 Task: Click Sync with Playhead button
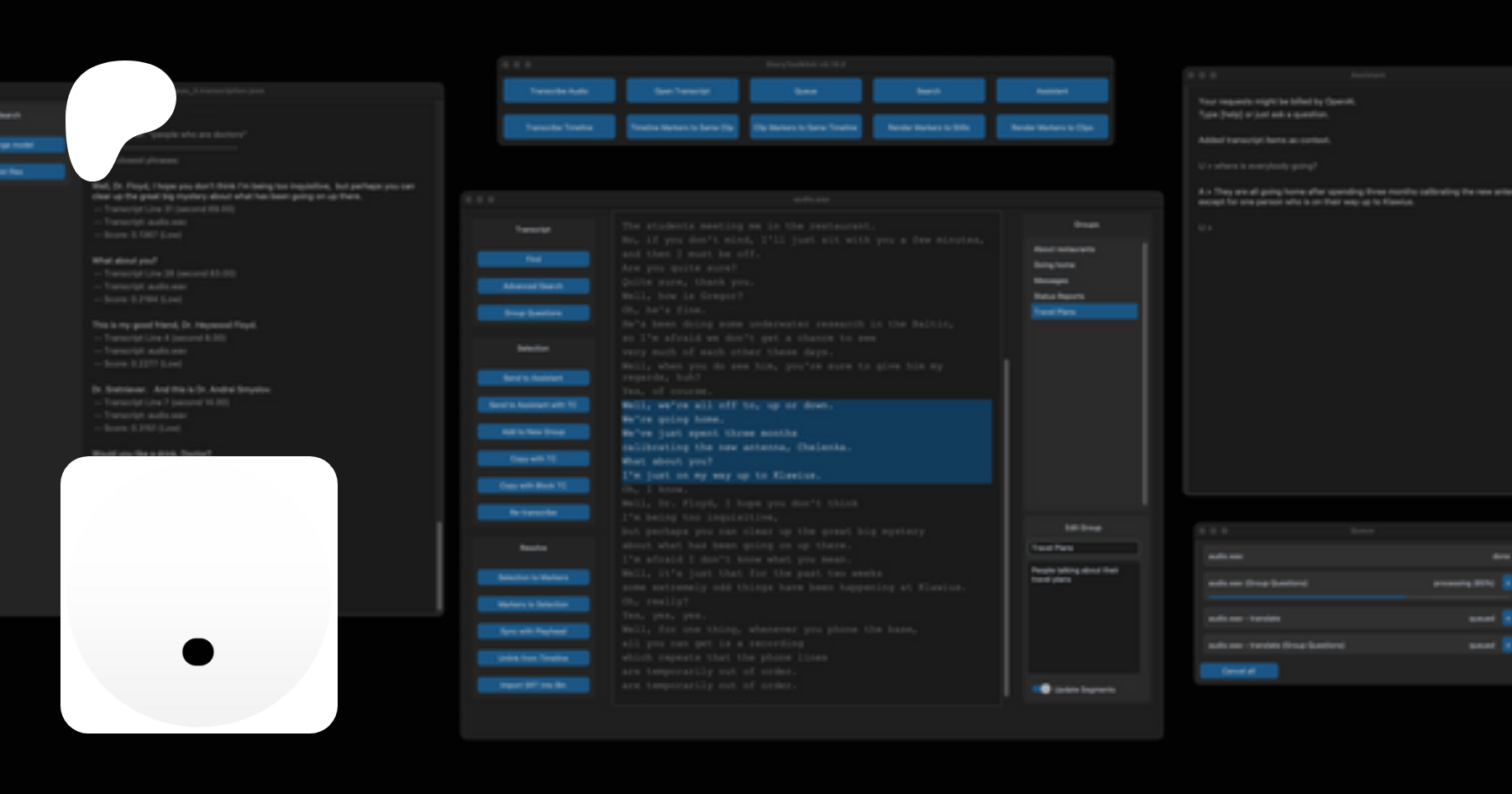(x=533, y=631)
